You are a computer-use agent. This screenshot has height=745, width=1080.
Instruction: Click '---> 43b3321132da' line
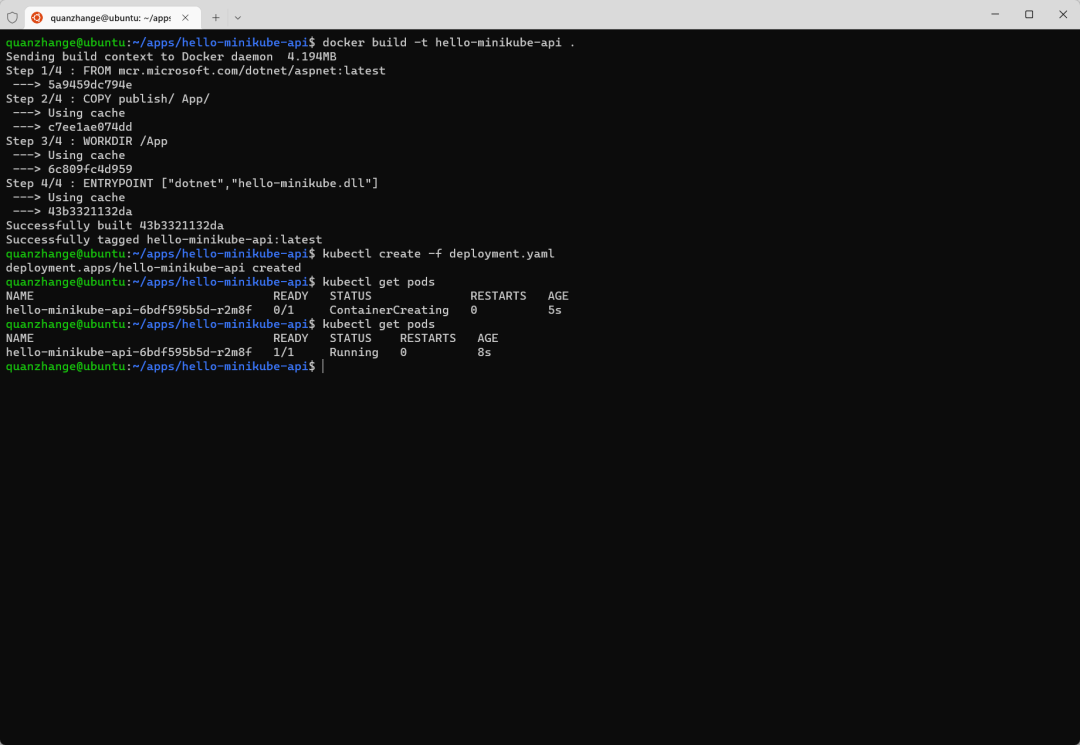[72, 211]
